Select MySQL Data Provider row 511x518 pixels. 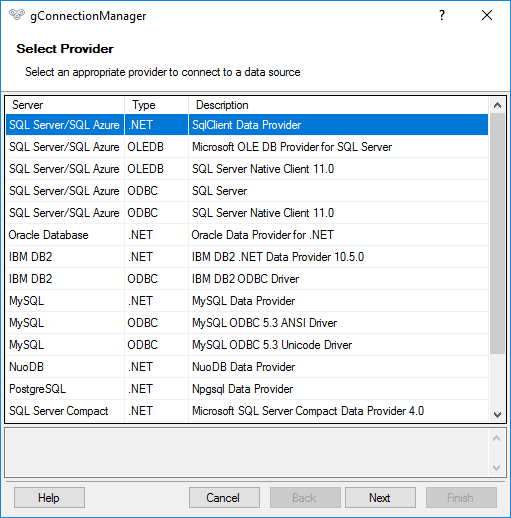[x=247, y=301]
